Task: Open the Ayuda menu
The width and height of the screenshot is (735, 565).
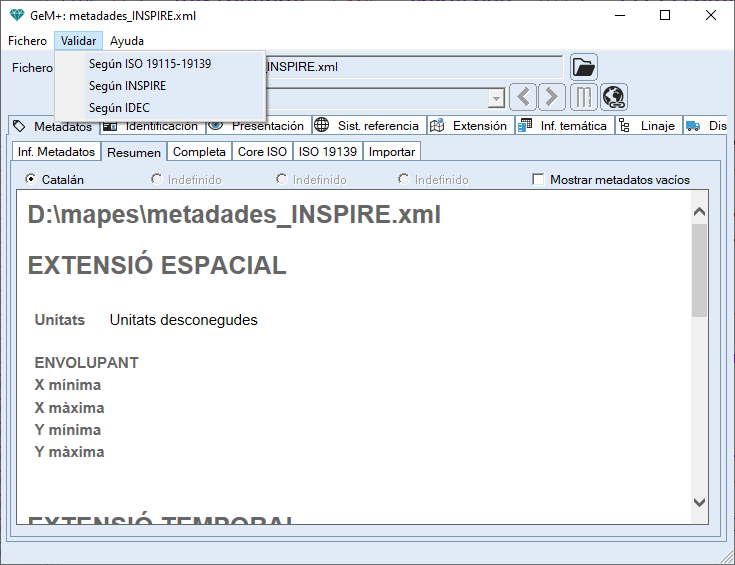Action: point(127,41)
